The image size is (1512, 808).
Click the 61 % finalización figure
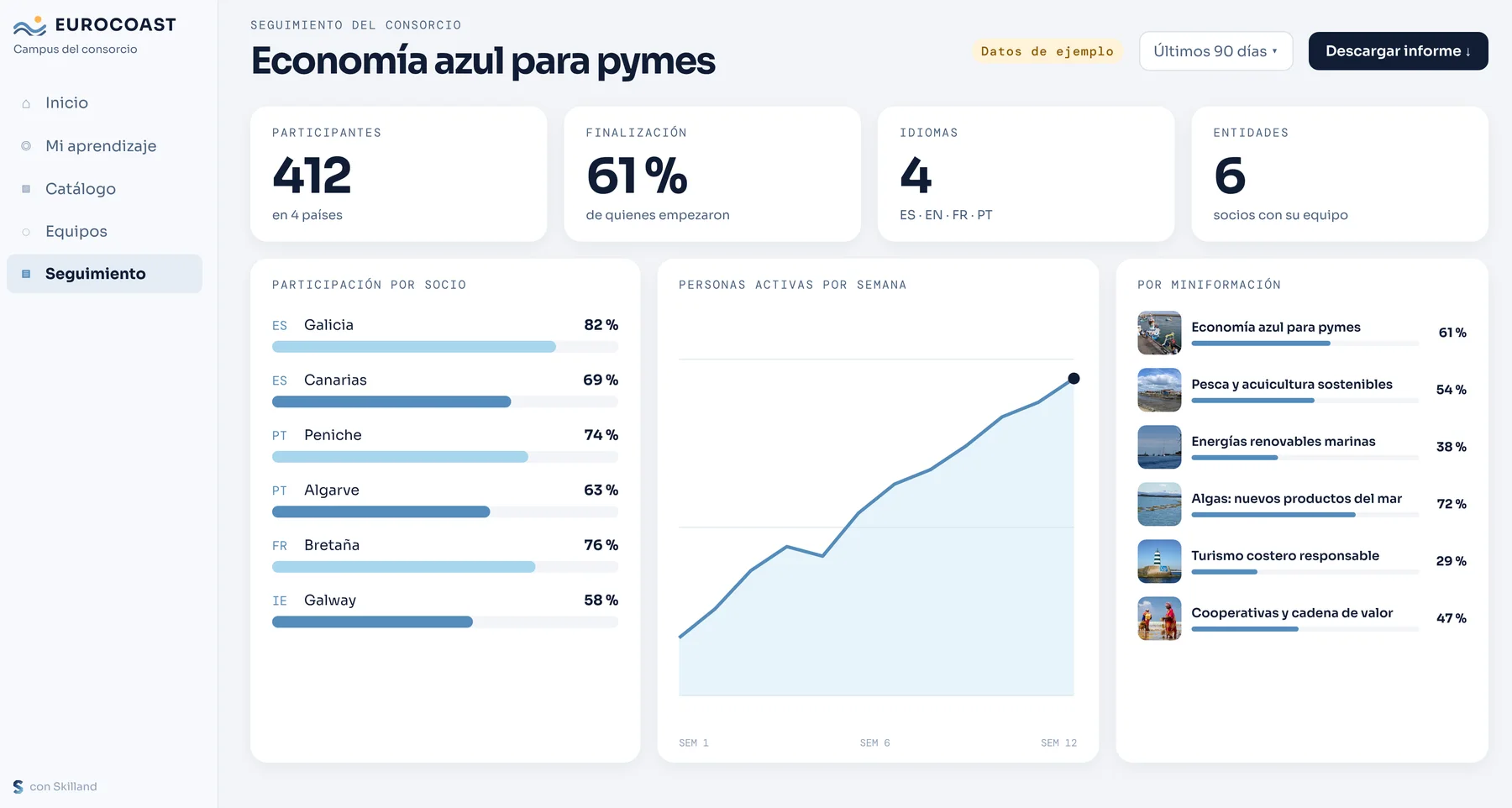(x=637, y=176)
